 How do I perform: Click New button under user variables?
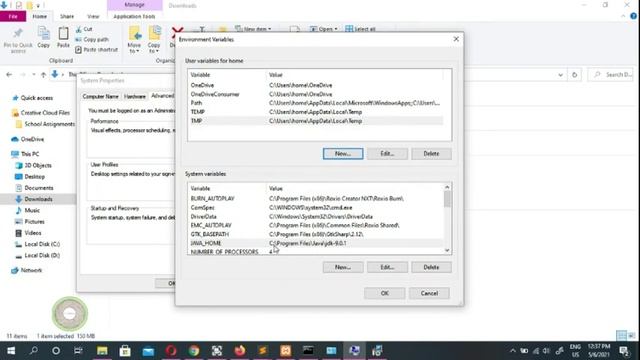(x=343, y=153)
